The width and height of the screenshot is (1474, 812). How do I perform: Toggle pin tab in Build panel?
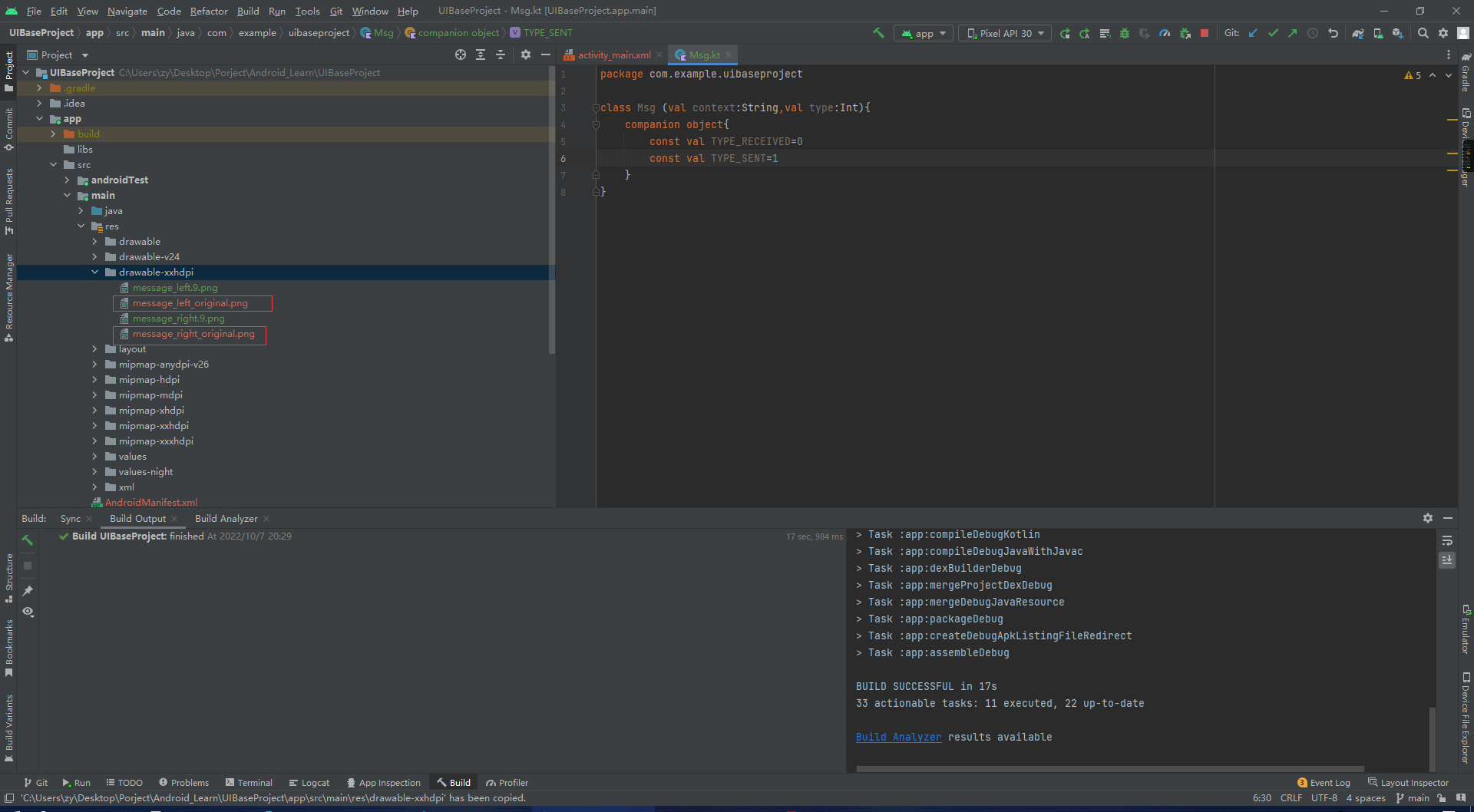(28, 590)
